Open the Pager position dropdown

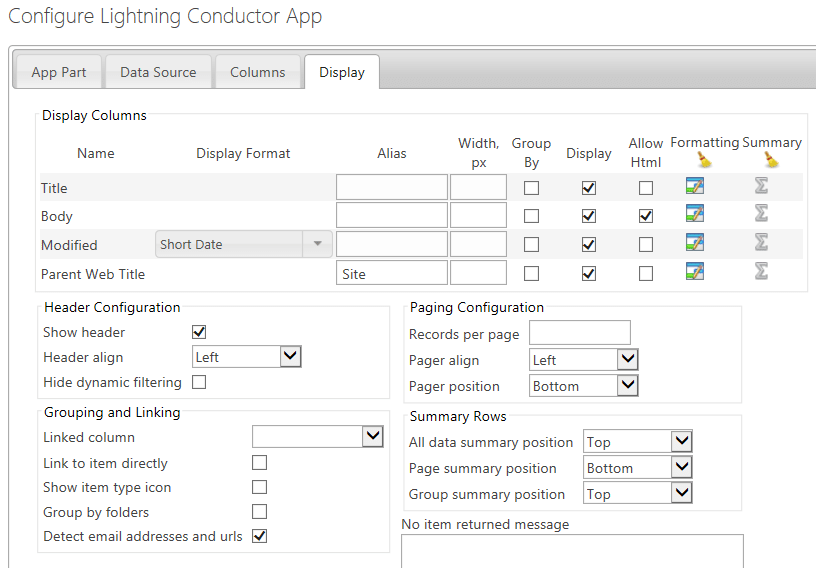point(584,386)
